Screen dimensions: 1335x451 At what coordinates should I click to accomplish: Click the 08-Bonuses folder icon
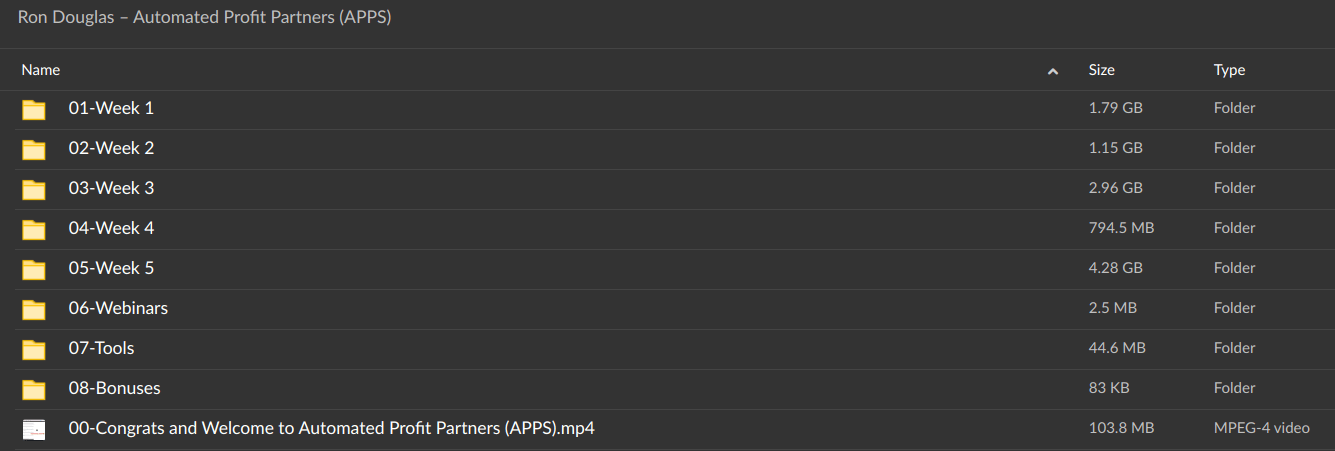(x=34, y=389)
